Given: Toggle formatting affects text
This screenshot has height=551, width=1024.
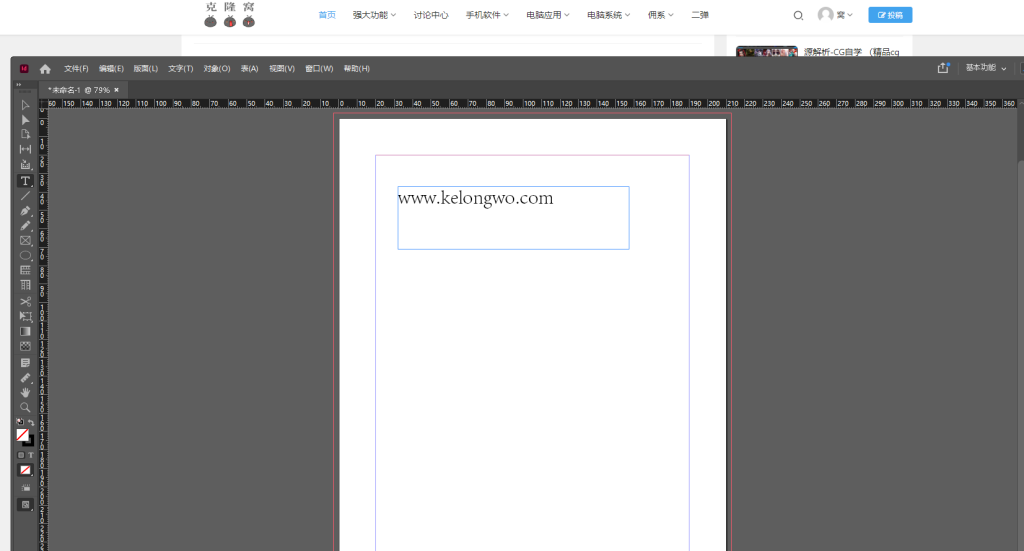Looking at the screenshot, I should coord(31,455).
